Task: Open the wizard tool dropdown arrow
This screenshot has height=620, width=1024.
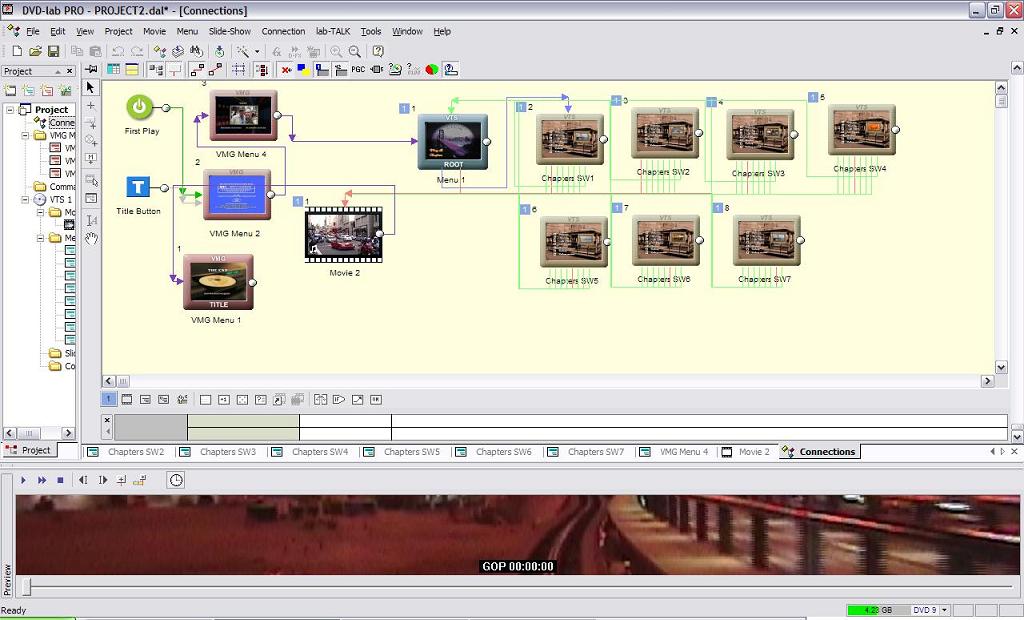Action: 257,51
